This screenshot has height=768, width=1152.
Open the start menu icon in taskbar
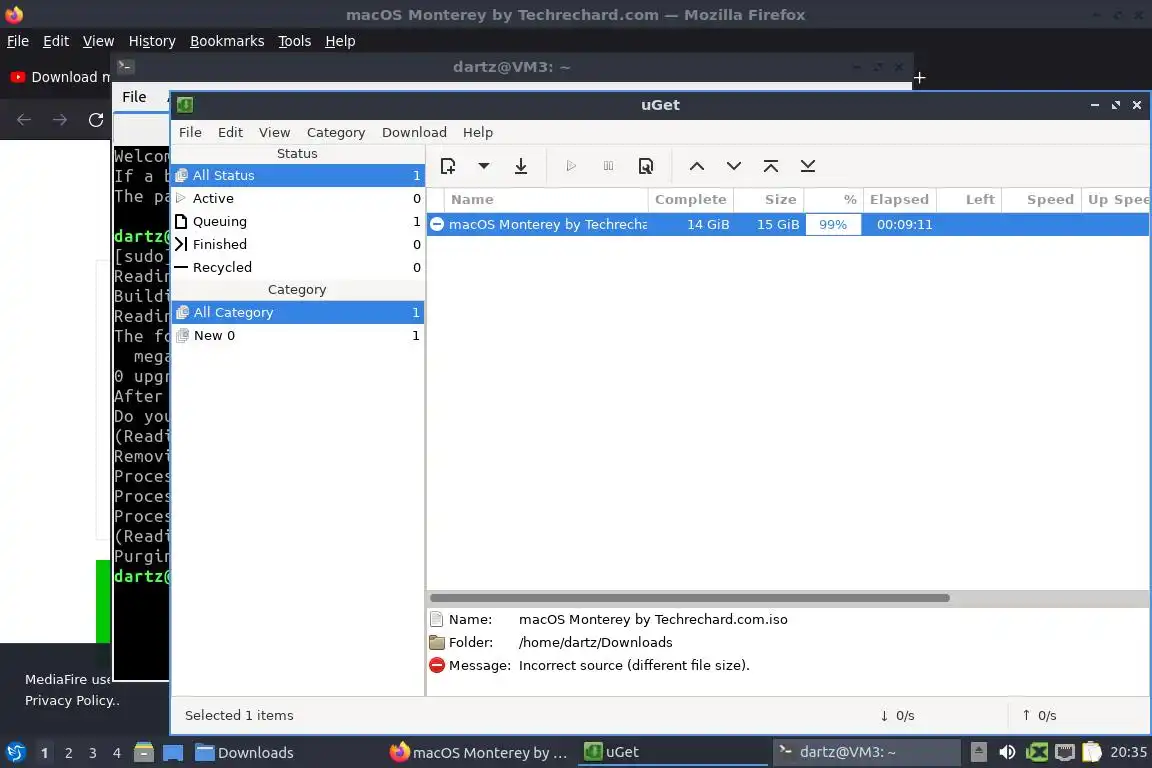click(16, 753)
